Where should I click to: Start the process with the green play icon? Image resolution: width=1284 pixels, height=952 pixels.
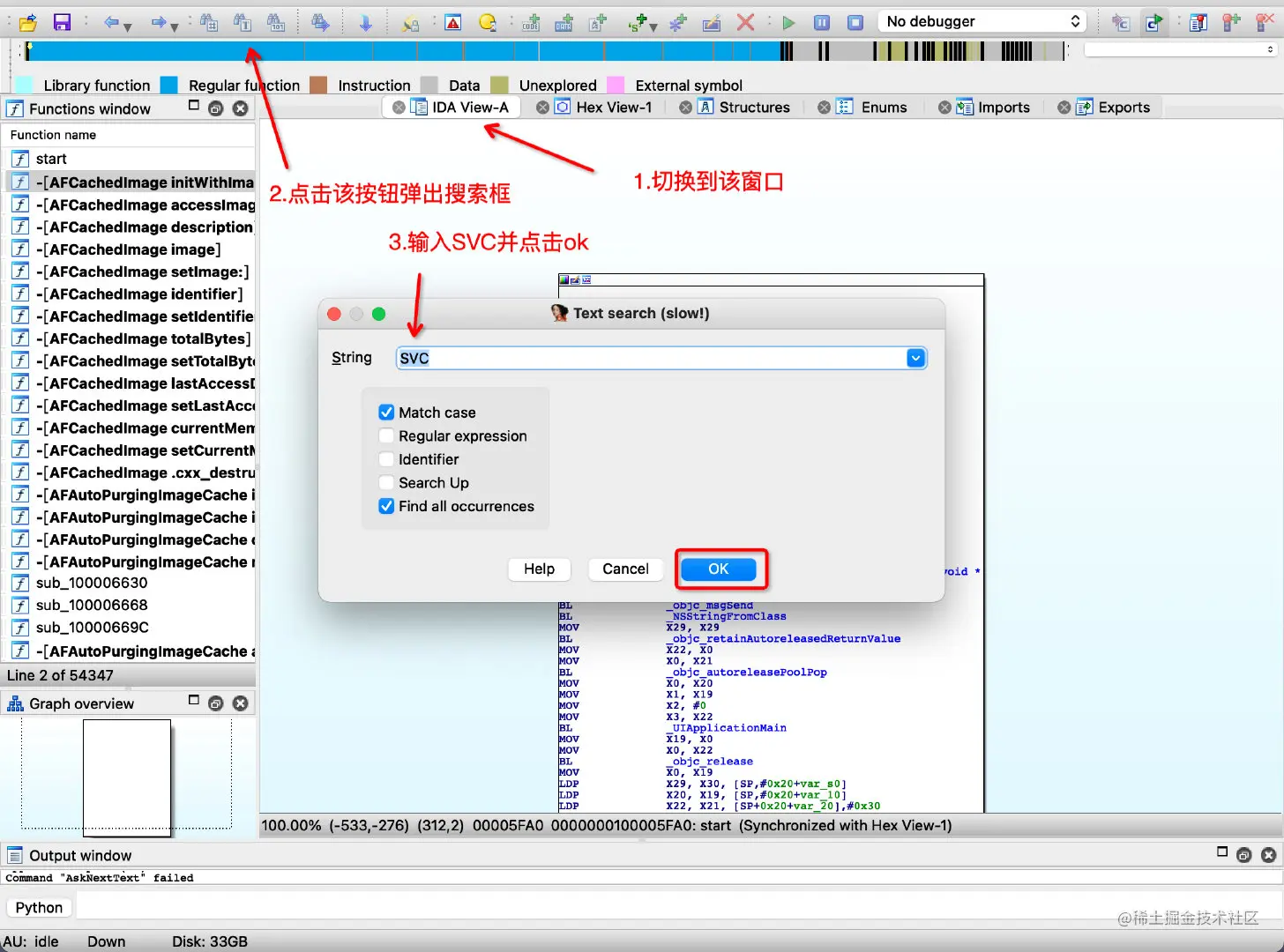pyautogui.click(x=788, y=22)
